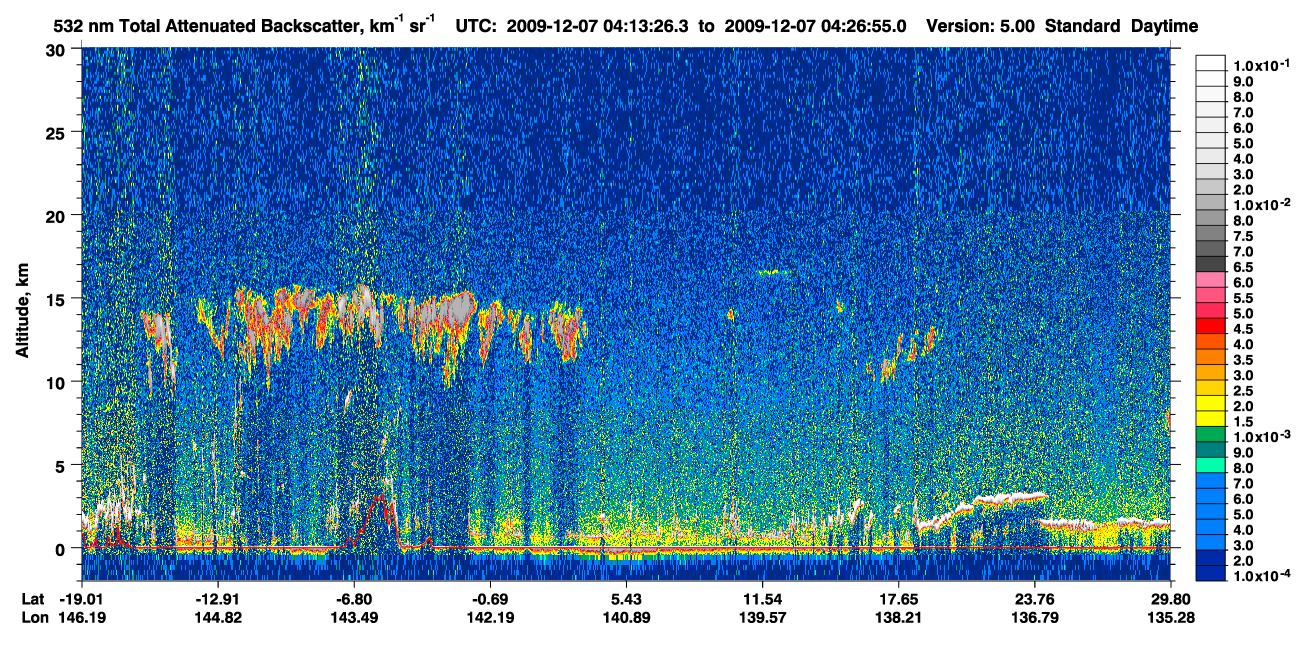
Task: Click the longitude value '146.19'
Action: point(82,617)
